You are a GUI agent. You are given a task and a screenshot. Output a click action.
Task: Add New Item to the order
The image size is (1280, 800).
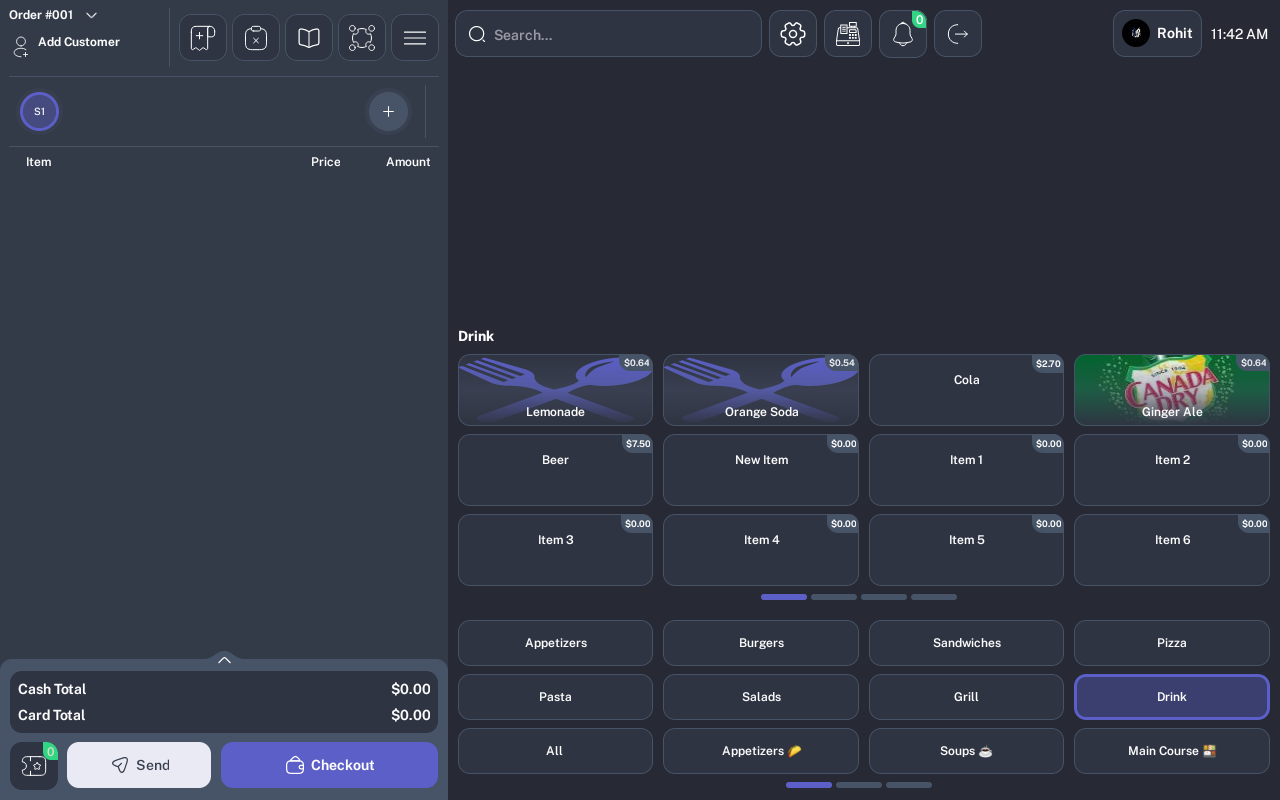(x=761, y=470)
